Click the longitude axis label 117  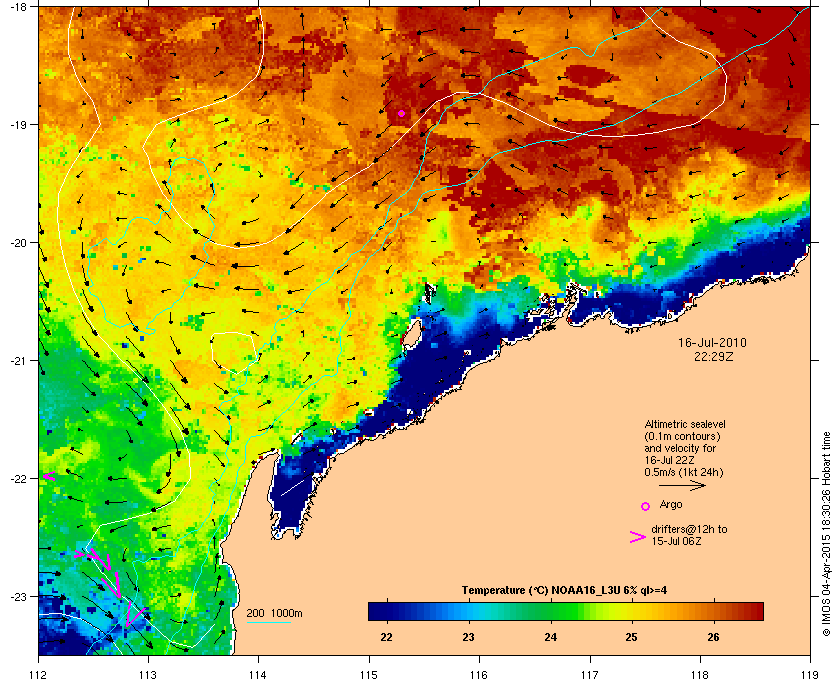(x=590, y=674)
